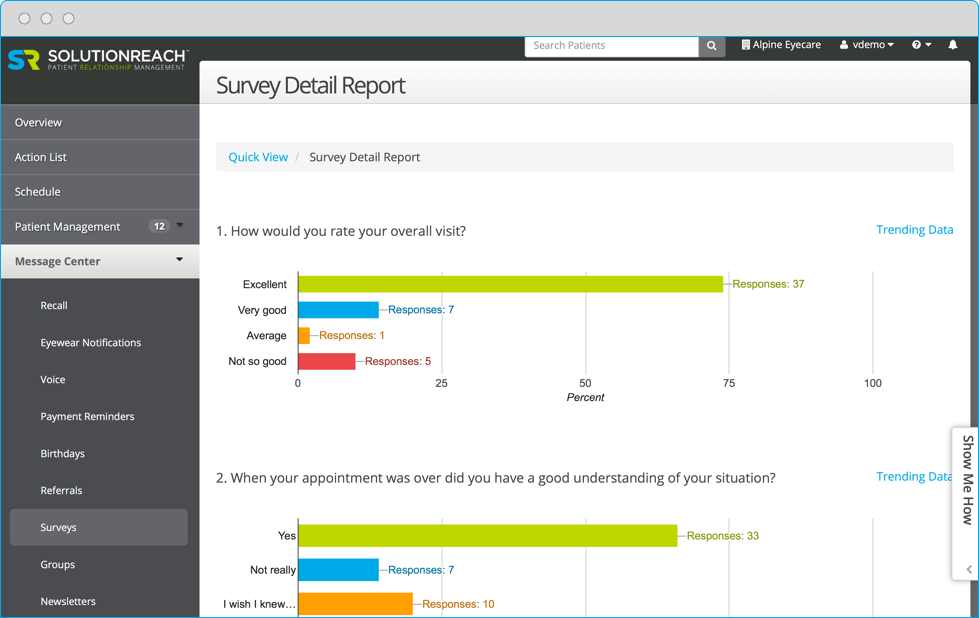This screenshot has width=979, height=618.
Task: Click the Alpine Eyecare building icon
Action: coord(744,44)
